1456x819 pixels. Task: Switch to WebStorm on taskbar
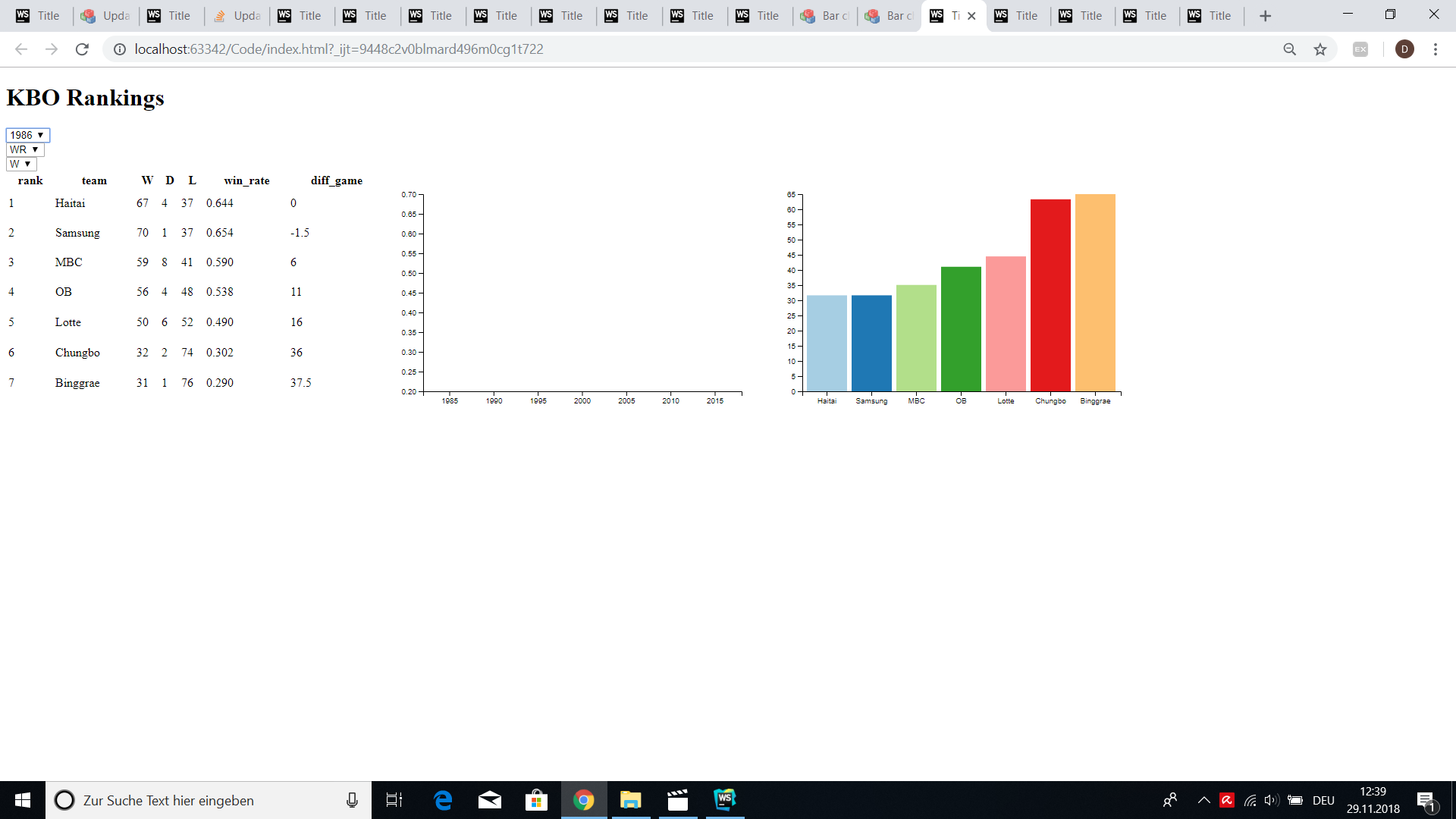click(725, 800)
